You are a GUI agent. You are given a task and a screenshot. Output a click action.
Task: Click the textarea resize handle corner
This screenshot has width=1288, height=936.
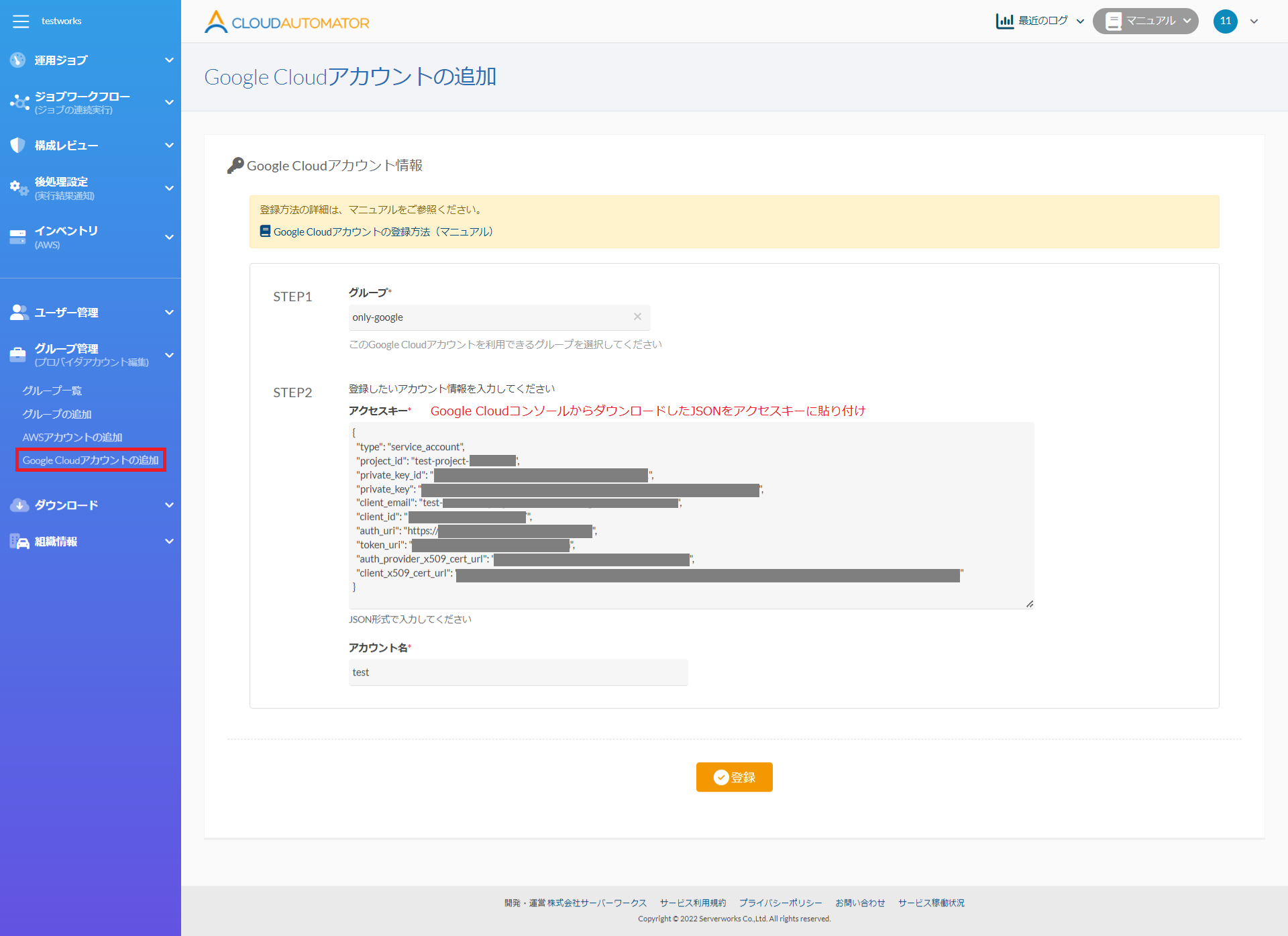tap(1030, 604)
